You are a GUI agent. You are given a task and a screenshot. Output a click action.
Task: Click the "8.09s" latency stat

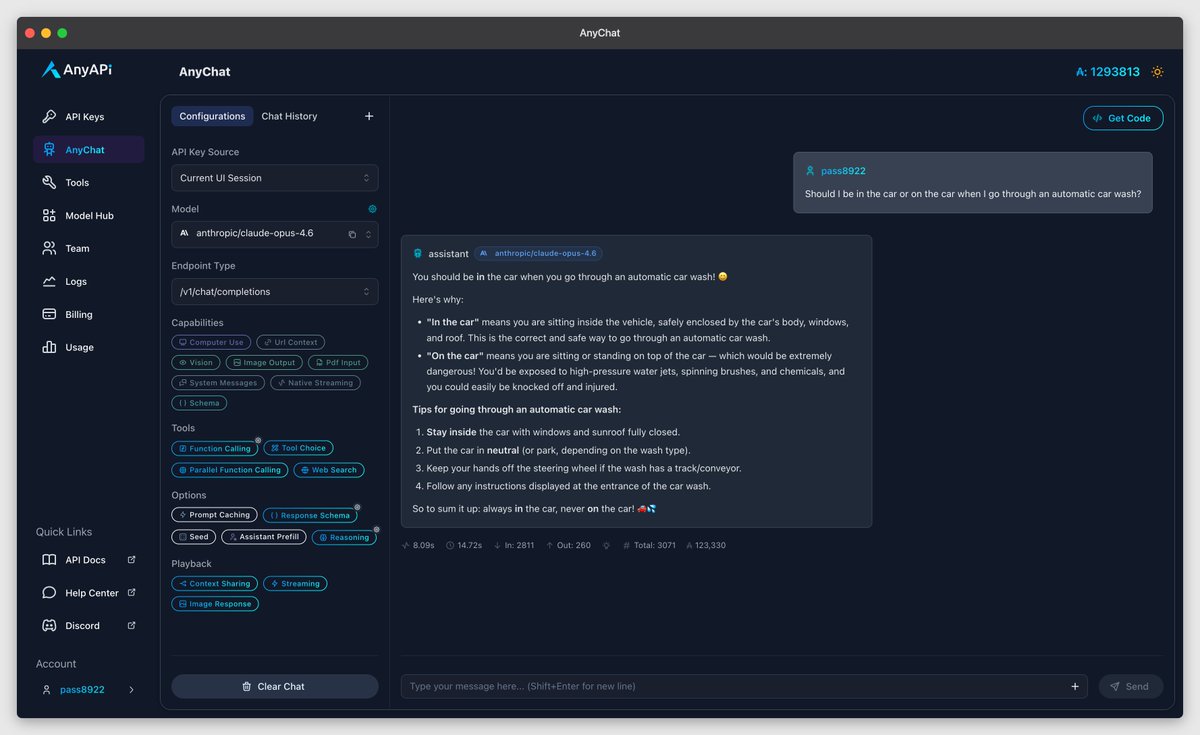pyautogui.click(x=420, y=546)
